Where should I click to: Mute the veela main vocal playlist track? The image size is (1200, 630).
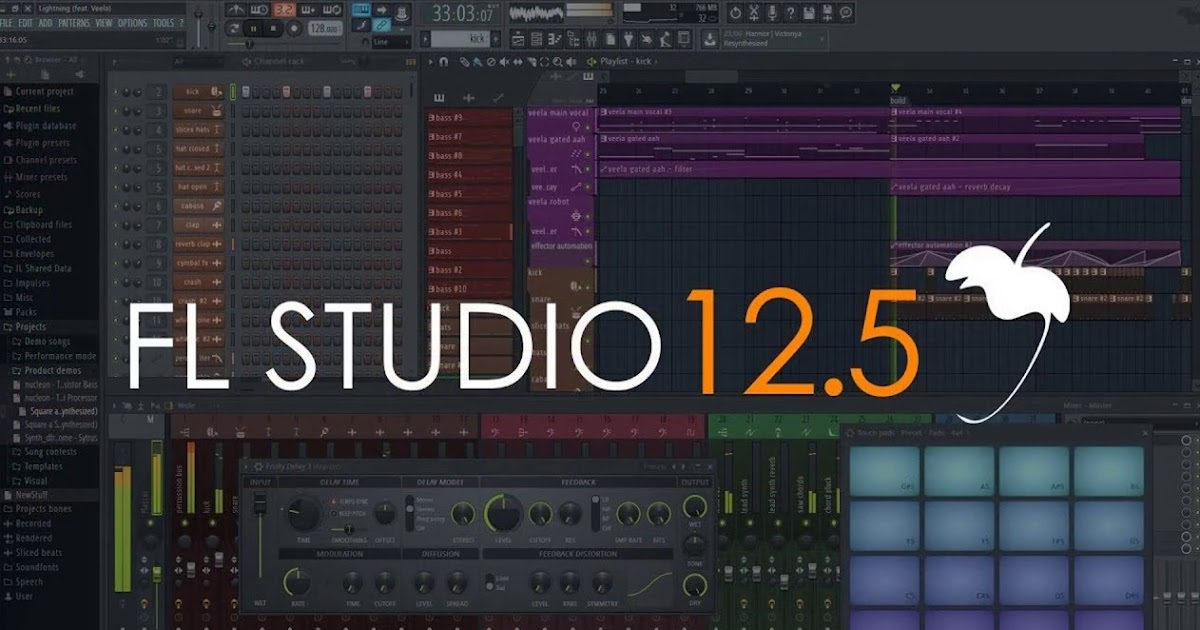(588, 128)
